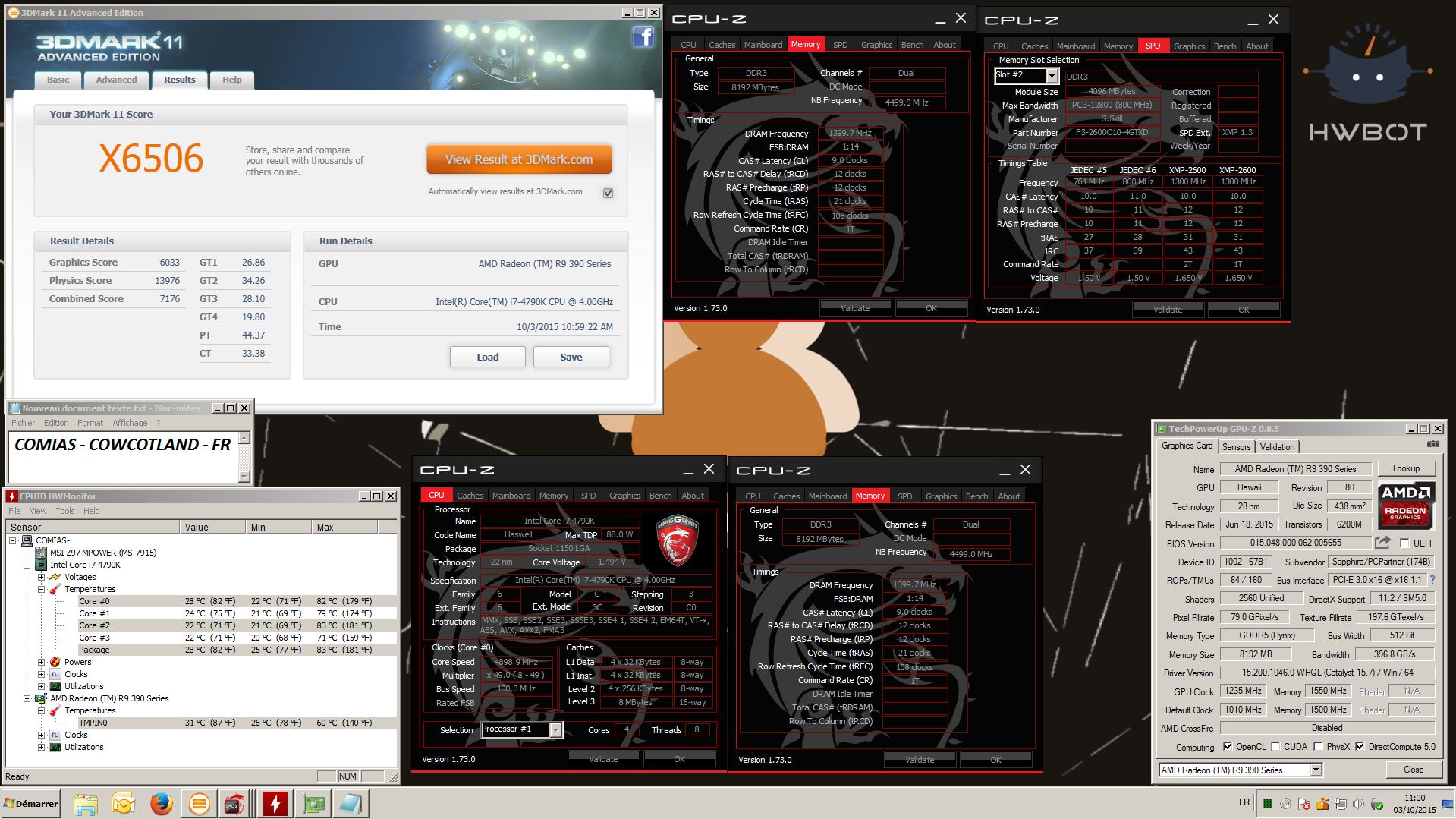Image resolution: width=1456 pixels, height=819 pixels.
Task: Switch to GPU-Z via taskbar chip icon
Action: (x=313, y=804)
